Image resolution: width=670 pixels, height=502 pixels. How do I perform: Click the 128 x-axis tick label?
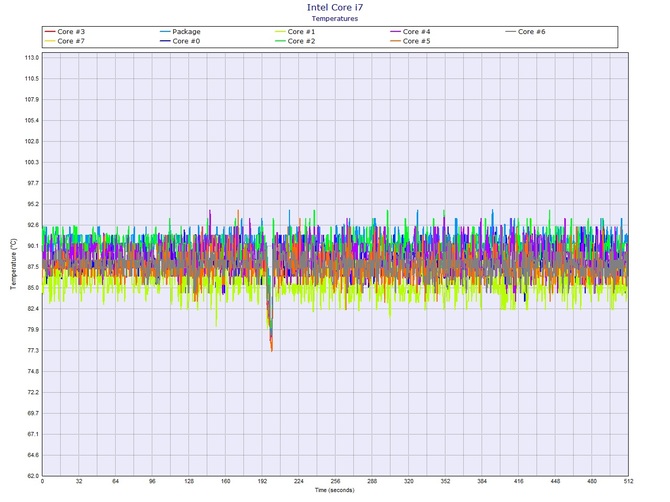(x=189, y=481)
